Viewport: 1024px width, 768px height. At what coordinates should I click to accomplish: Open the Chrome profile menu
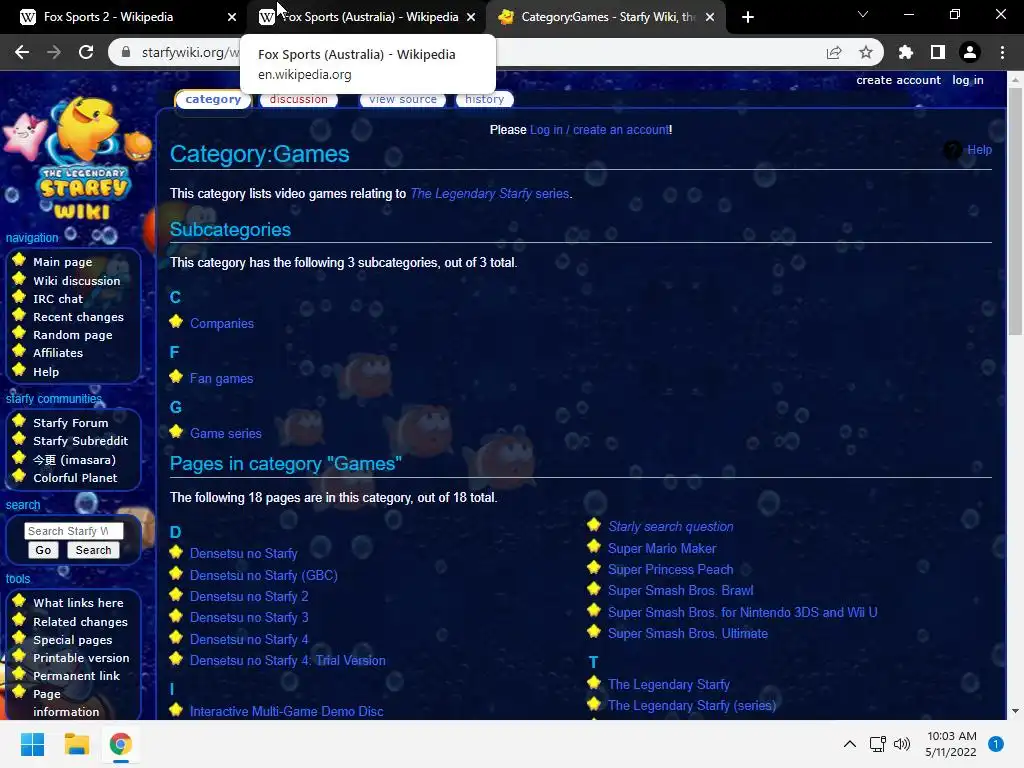(970, 52)
